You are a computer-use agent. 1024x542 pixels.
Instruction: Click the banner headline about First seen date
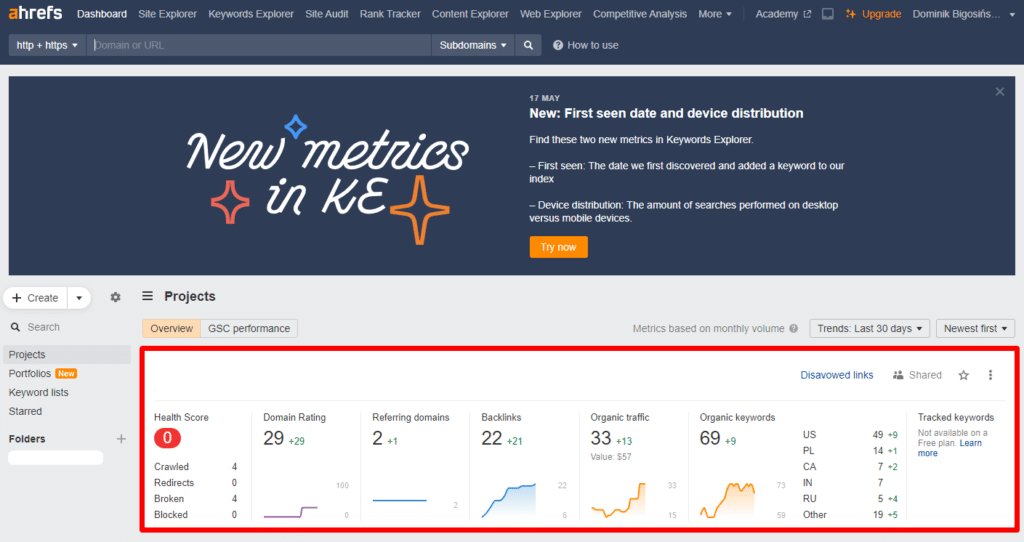[666, 113]
